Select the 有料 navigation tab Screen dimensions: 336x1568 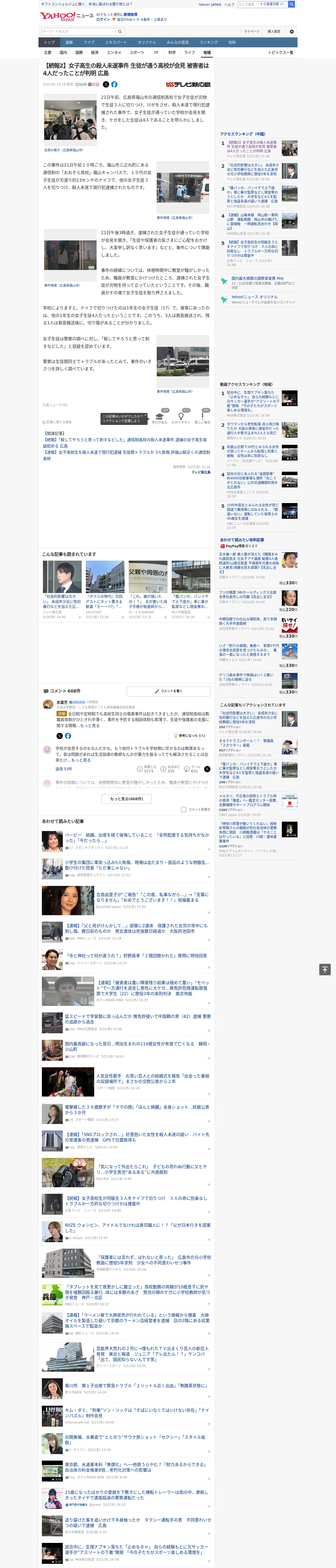coord(232,43)
